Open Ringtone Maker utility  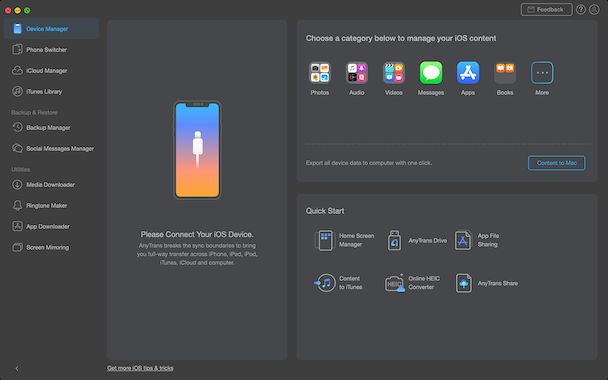pyautogui.click(x=52, y=206)
